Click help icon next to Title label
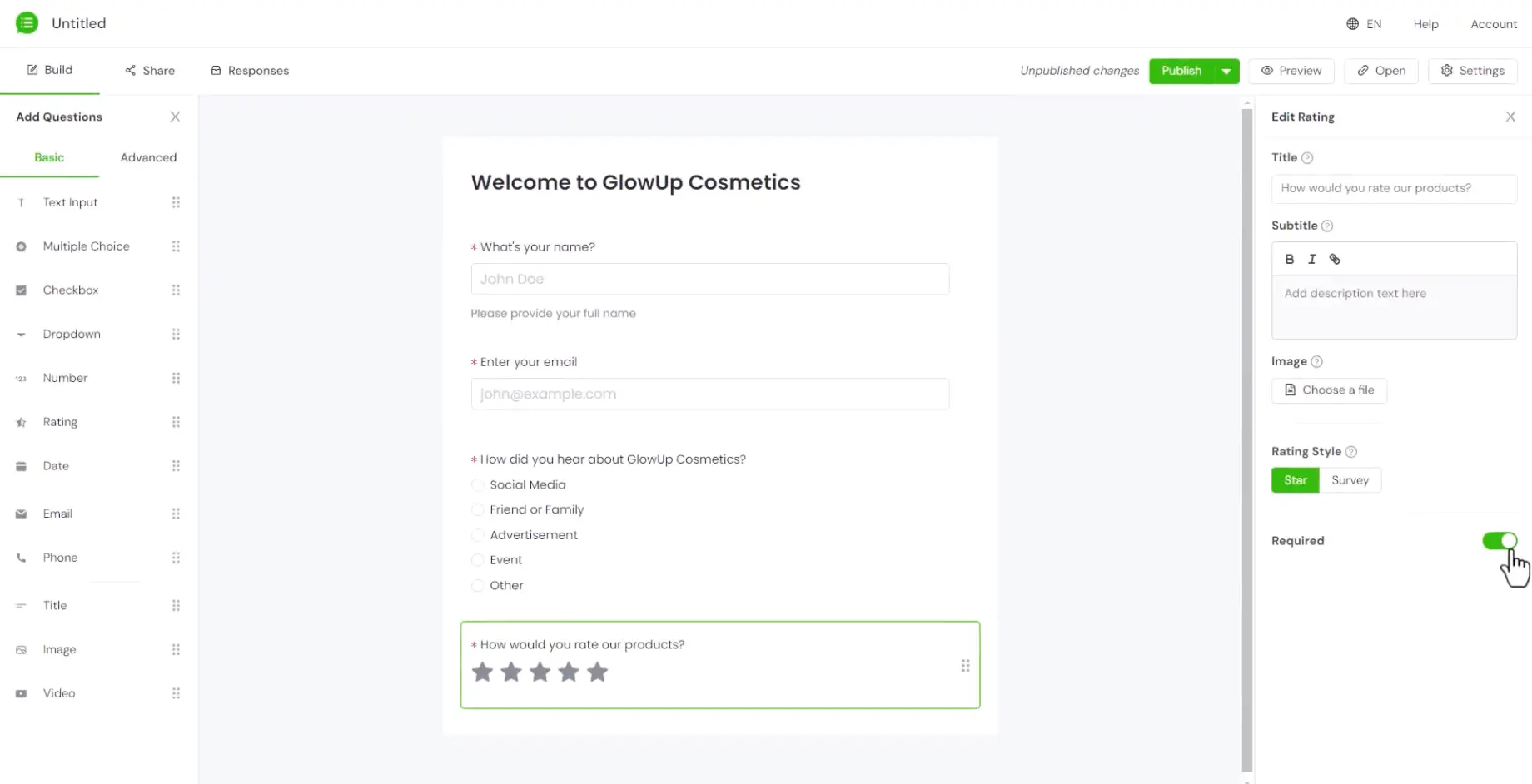This screenshot has height=784, width=1532. 1307,157
